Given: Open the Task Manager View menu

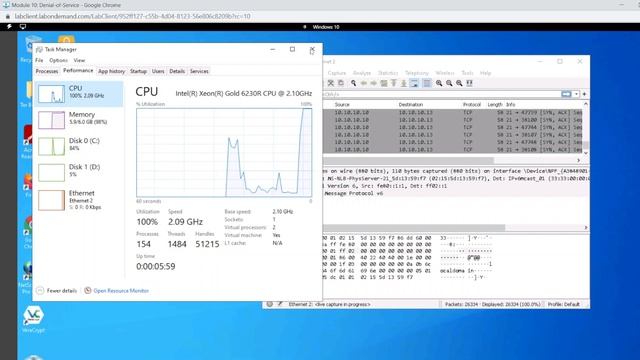Looking at the screenshot, I should (79, 60).
